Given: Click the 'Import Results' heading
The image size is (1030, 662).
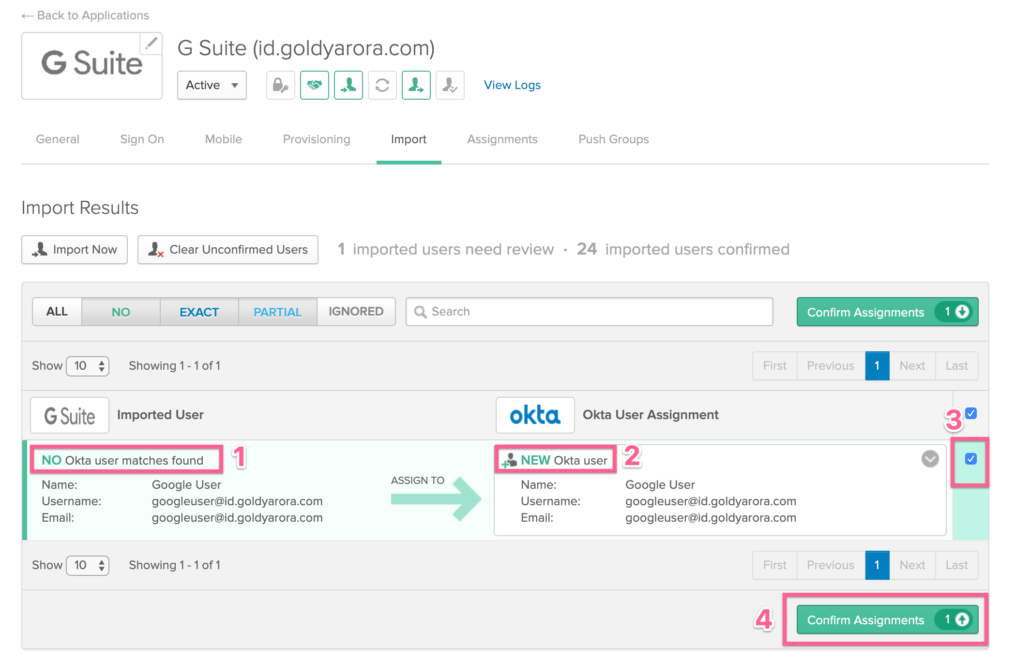Looking at the screenshot, I should tap(80, 208).
